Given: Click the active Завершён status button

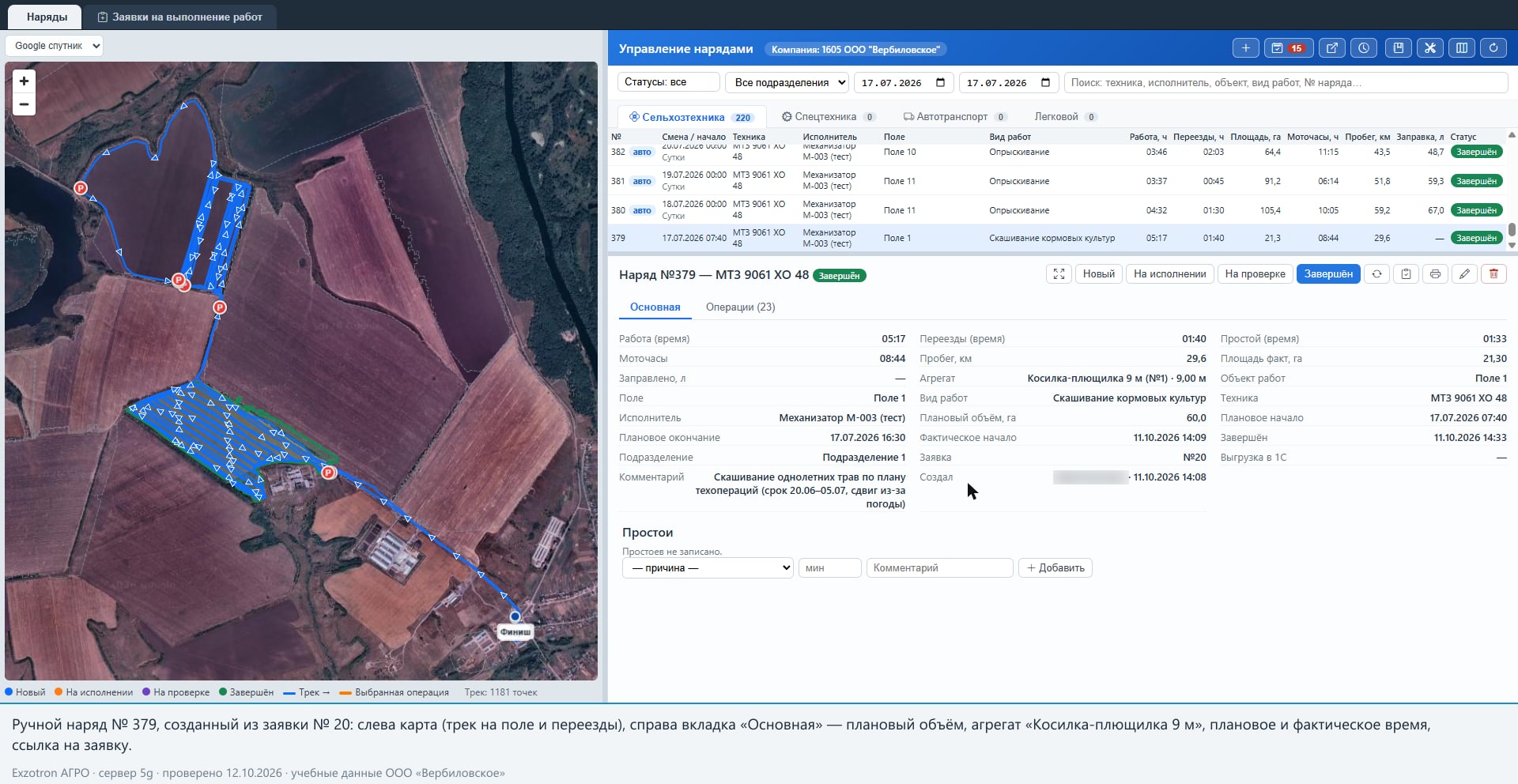Looking at the screenshot, I should pyautogui.click(x=1328, y=274).
